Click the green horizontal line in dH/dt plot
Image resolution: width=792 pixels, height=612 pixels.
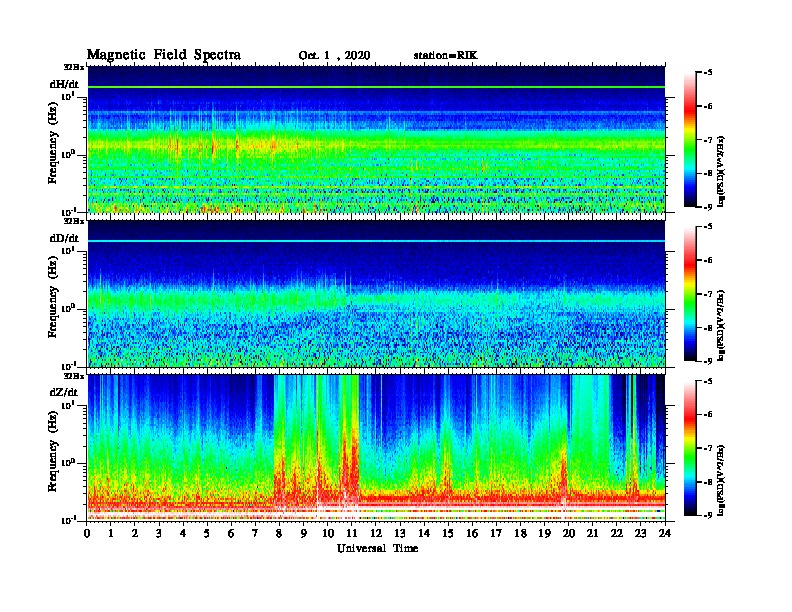pyautogui.click(x=376, y=87)
